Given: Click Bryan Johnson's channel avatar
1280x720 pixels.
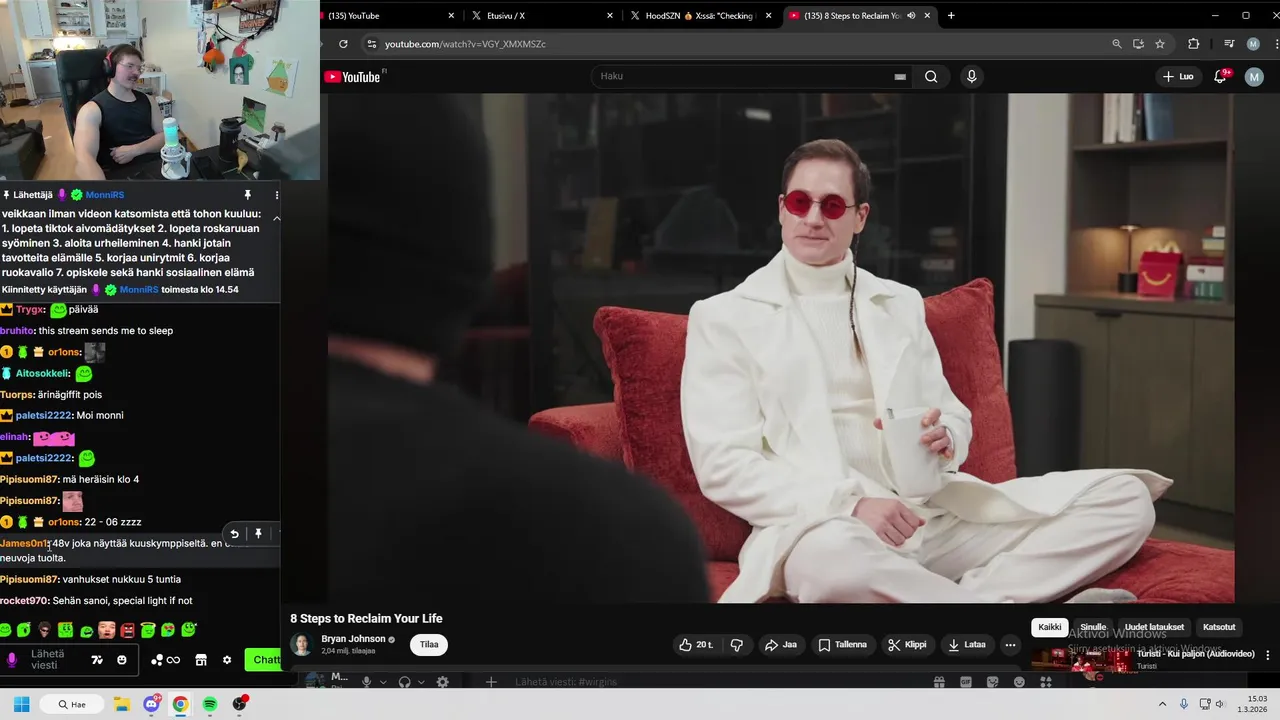Looking at the screenshot, I should click(x=301, y=645).
